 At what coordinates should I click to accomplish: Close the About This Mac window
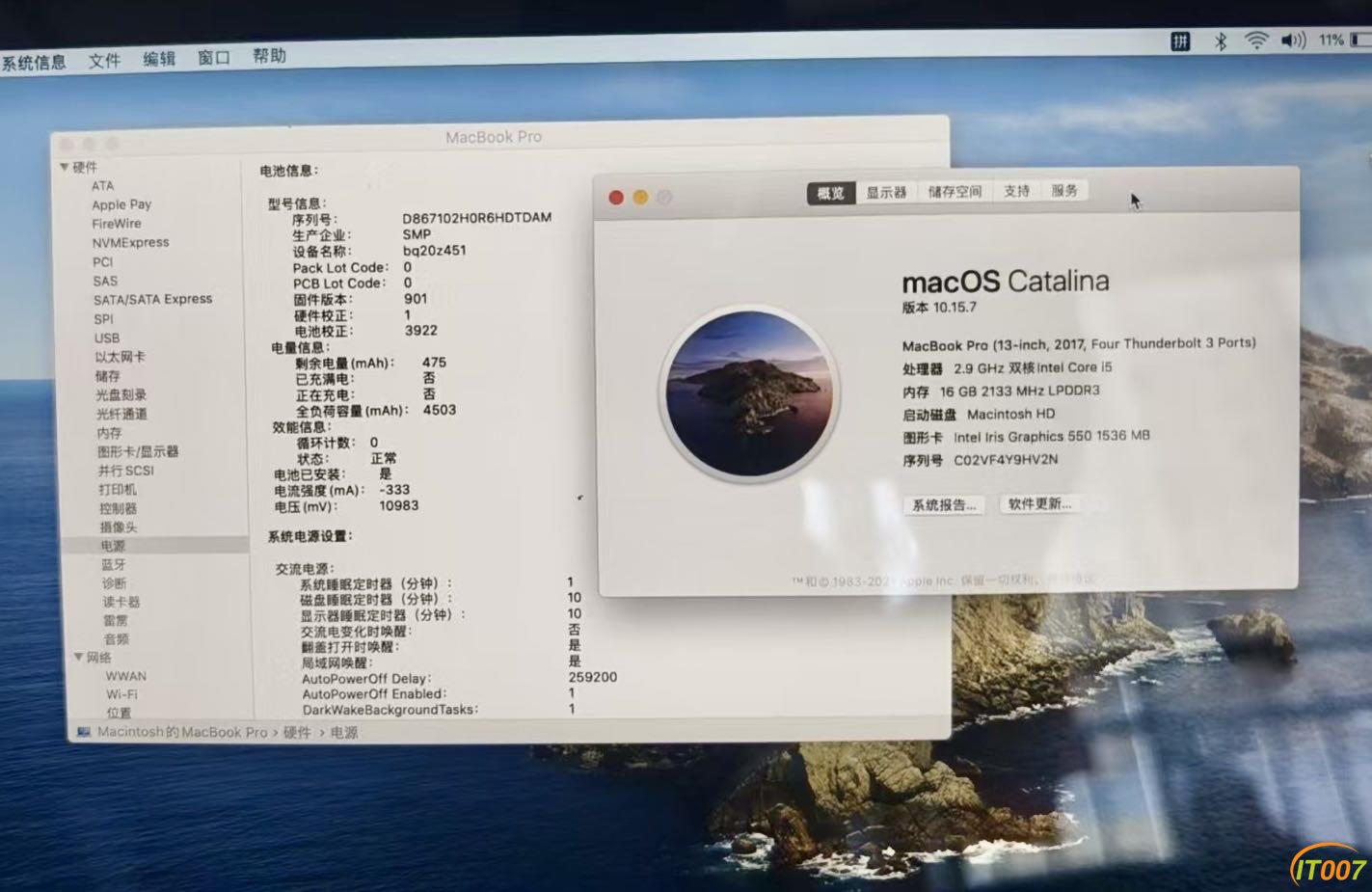tap(616, 198)
